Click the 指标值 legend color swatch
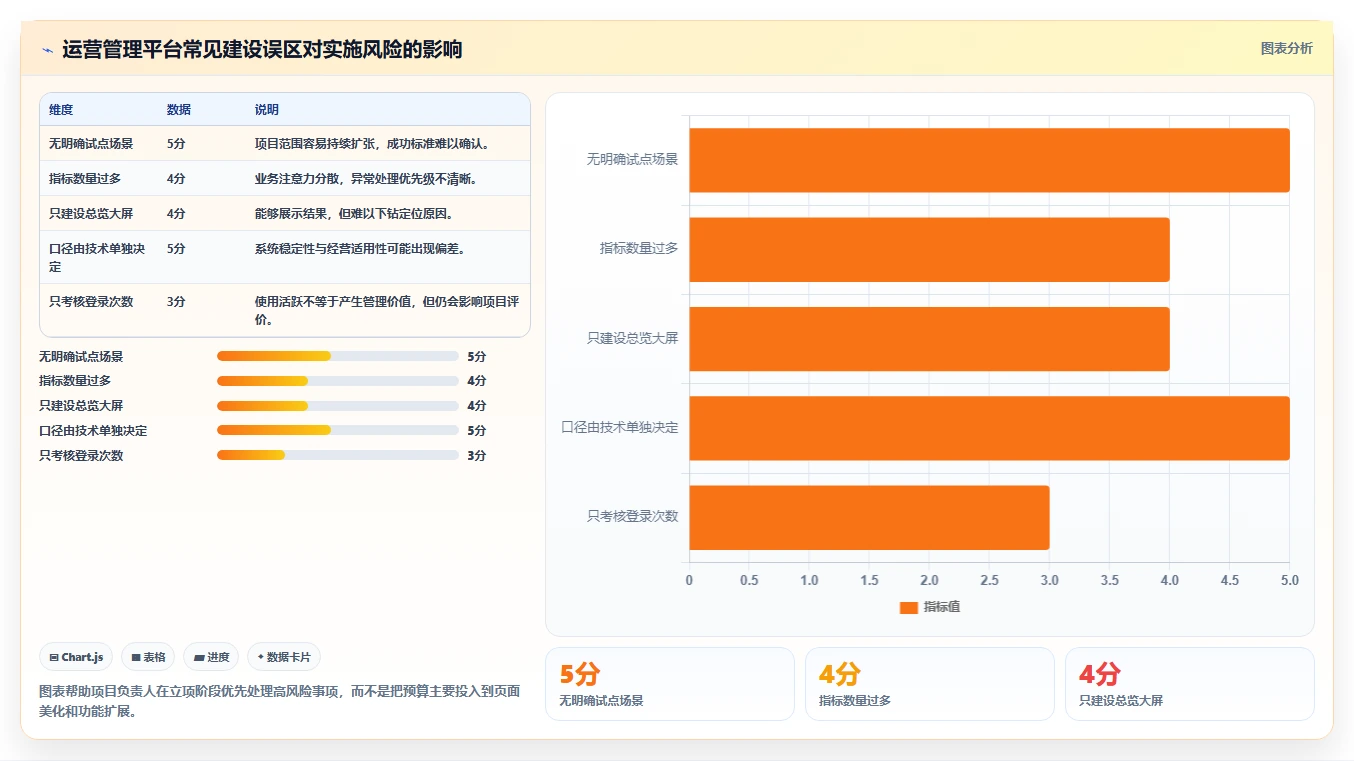Screen dimensions: 1354x761 tap(908, 607)
